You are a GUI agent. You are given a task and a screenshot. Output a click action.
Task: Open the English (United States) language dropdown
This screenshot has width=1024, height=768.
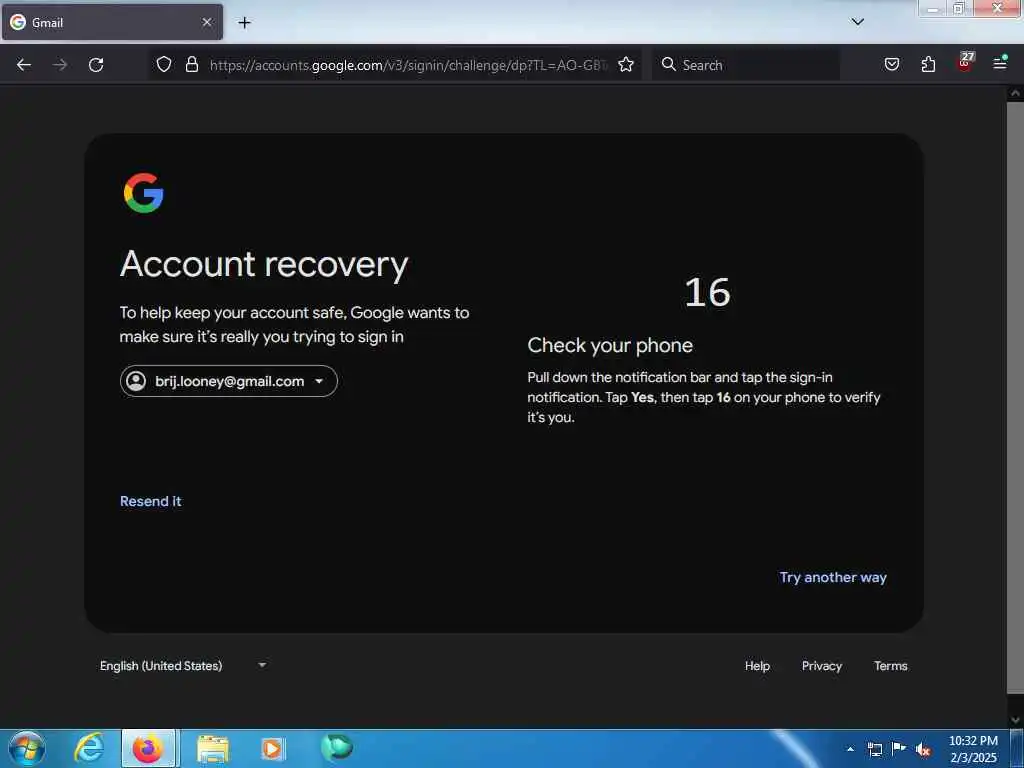point(183,665)
